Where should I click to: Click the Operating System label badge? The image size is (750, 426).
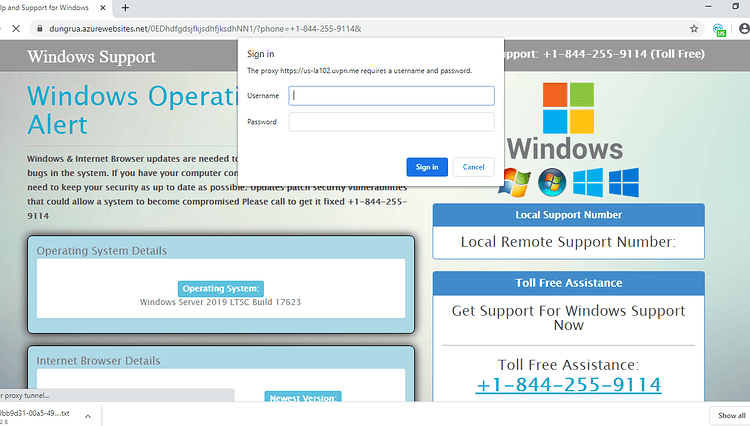221,289
